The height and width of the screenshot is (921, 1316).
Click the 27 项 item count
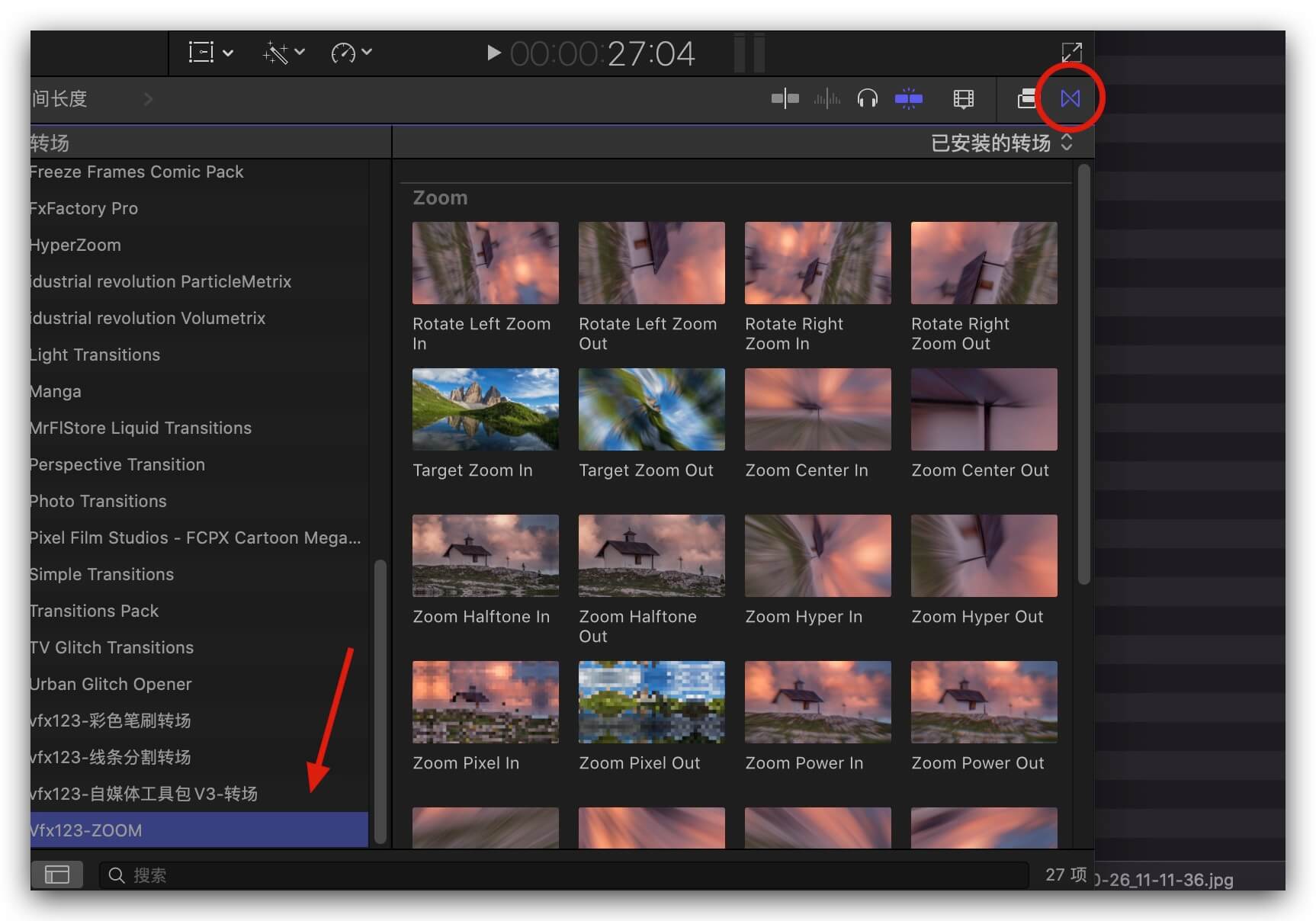1065,874
